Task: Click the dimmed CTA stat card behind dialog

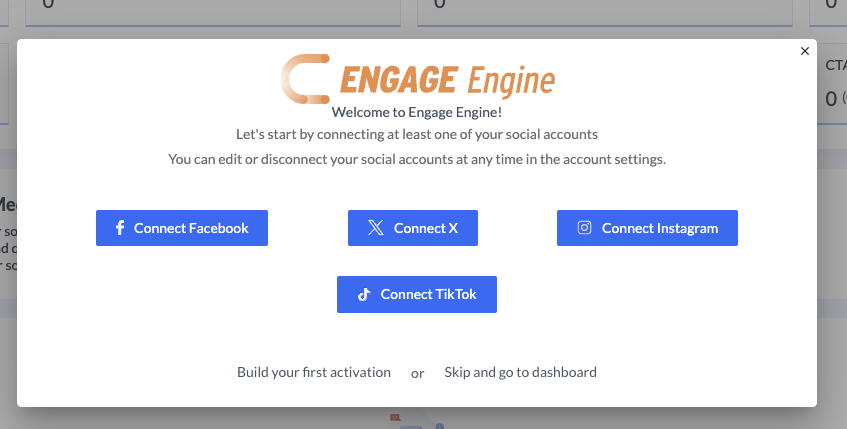Action: point(833,85)
